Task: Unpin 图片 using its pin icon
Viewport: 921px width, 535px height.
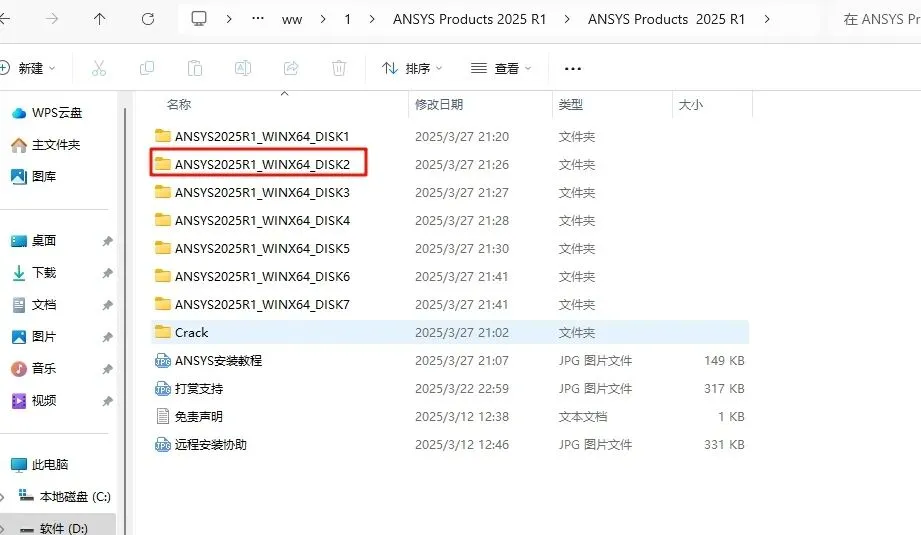Action: click(107, 337)
